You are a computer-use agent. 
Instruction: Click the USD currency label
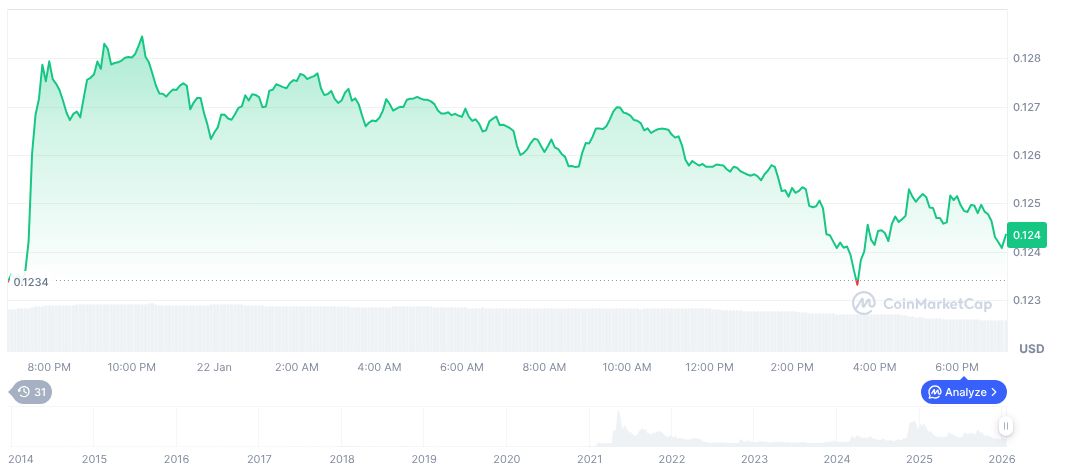1031,349
